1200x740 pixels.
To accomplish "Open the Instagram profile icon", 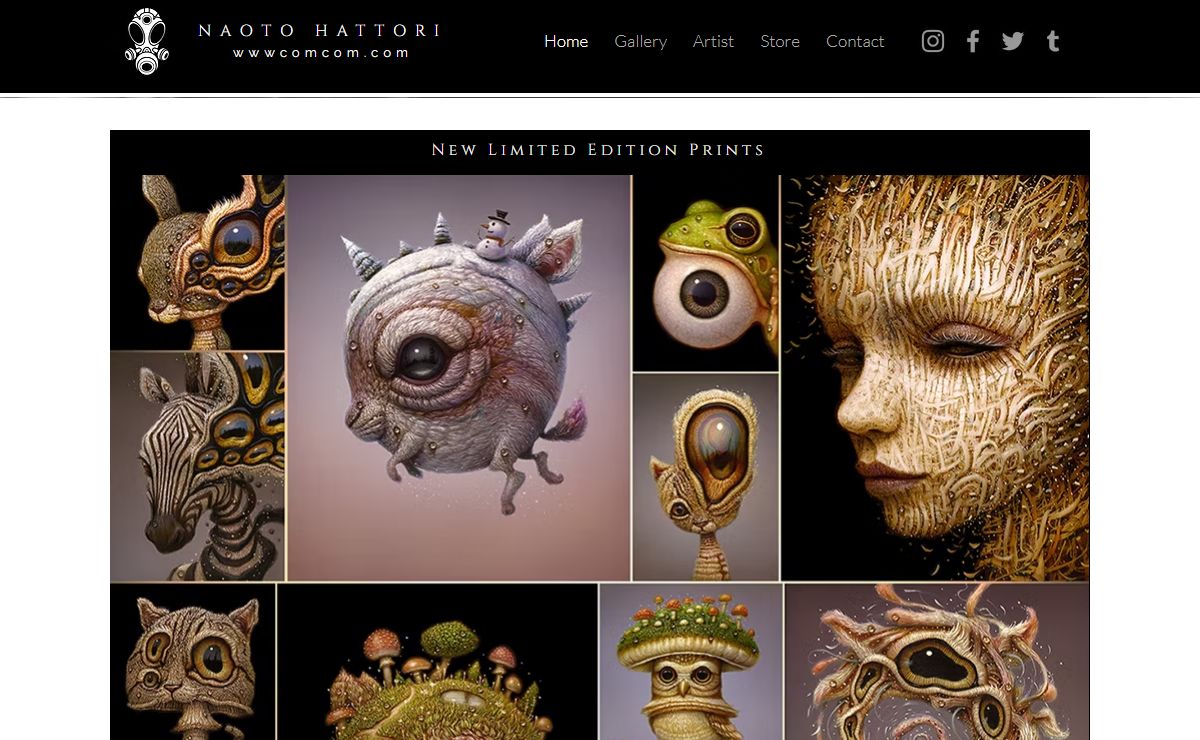I will [x=933, y=41].
